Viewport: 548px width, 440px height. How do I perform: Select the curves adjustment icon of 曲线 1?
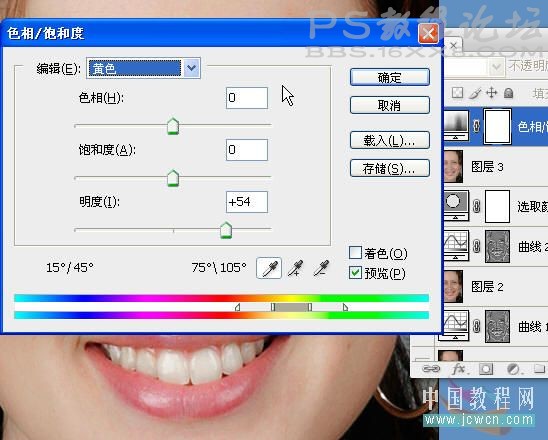coord(456,326)
